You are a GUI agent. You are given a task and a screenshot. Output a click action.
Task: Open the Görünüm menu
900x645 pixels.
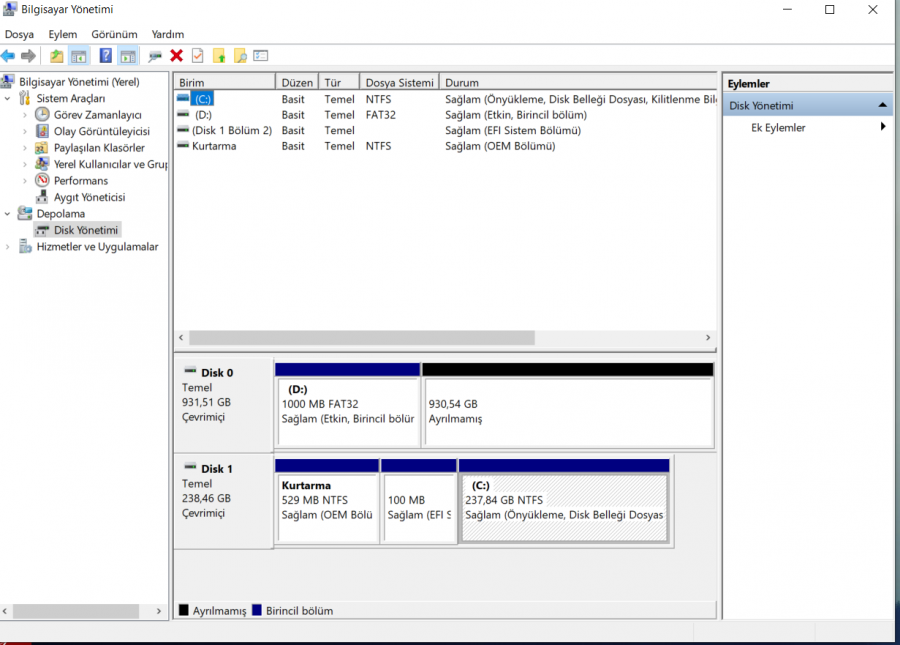click(x=114, y=34)
